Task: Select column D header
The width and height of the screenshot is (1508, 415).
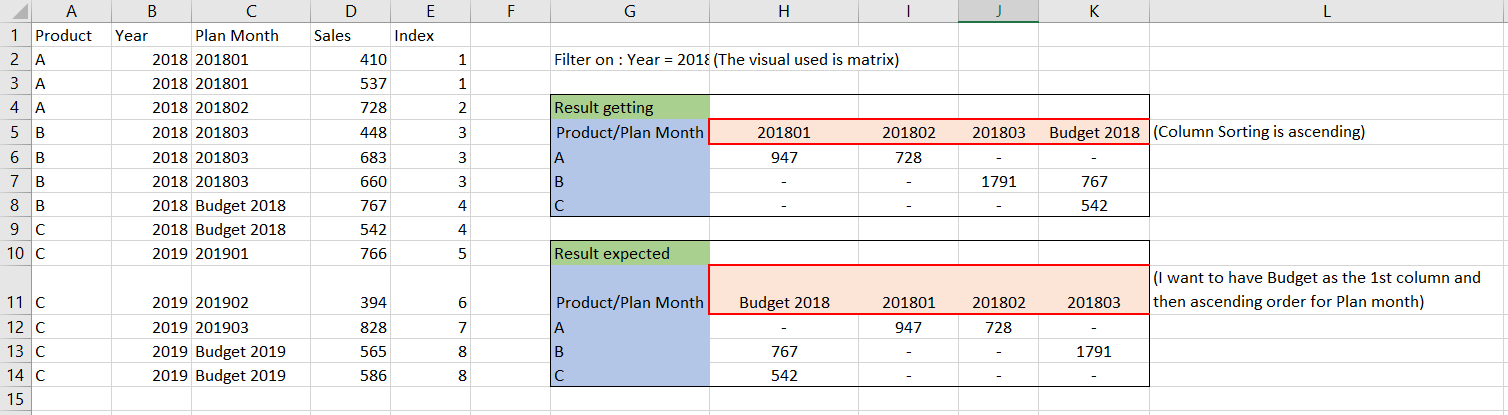Action: [x=350, y=11]
